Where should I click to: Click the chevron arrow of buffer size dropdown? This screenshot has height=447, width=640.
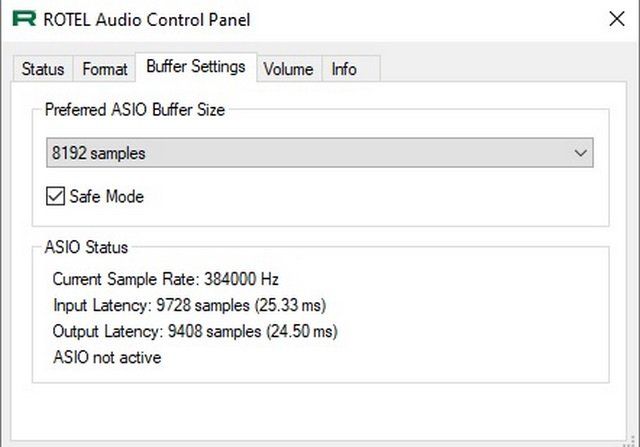click(x=580, y=153)
